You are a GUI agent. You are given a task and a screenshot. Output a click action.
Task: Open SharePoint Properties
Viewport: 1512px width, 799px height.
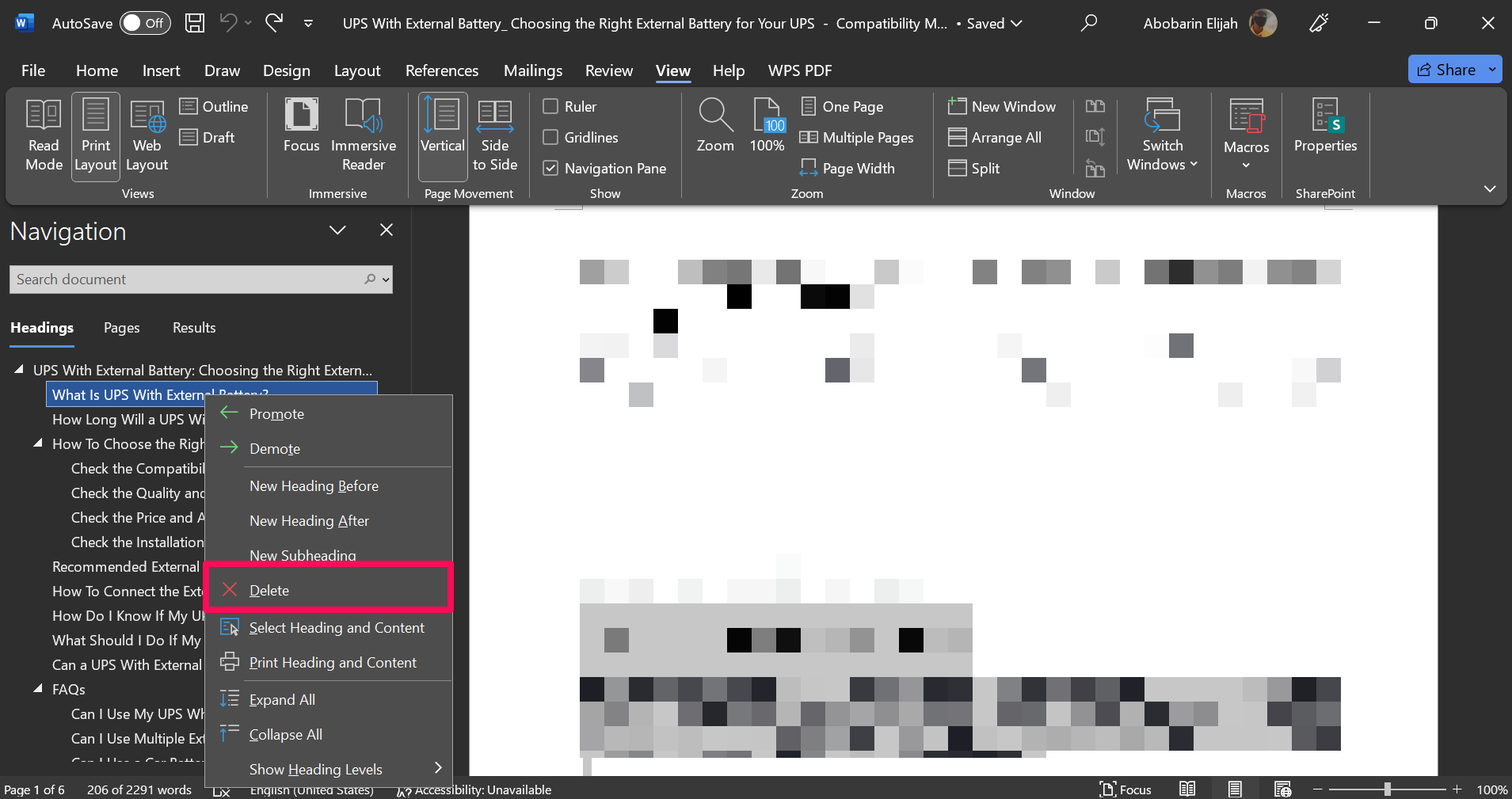point(1325,127)
